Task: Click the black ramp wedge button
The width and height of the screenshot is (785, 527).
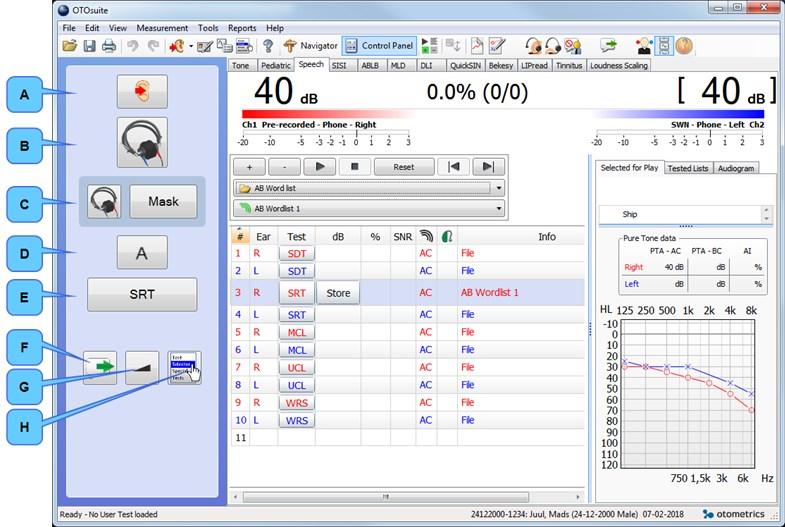Action: 142,367
